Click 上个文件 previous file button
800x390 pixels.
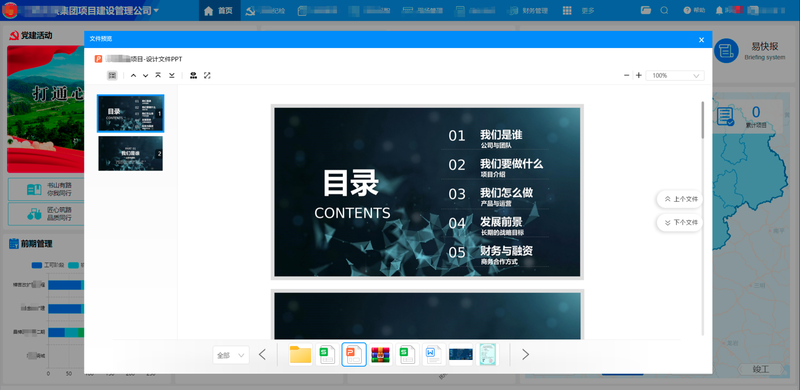click(x=680, y=199)
